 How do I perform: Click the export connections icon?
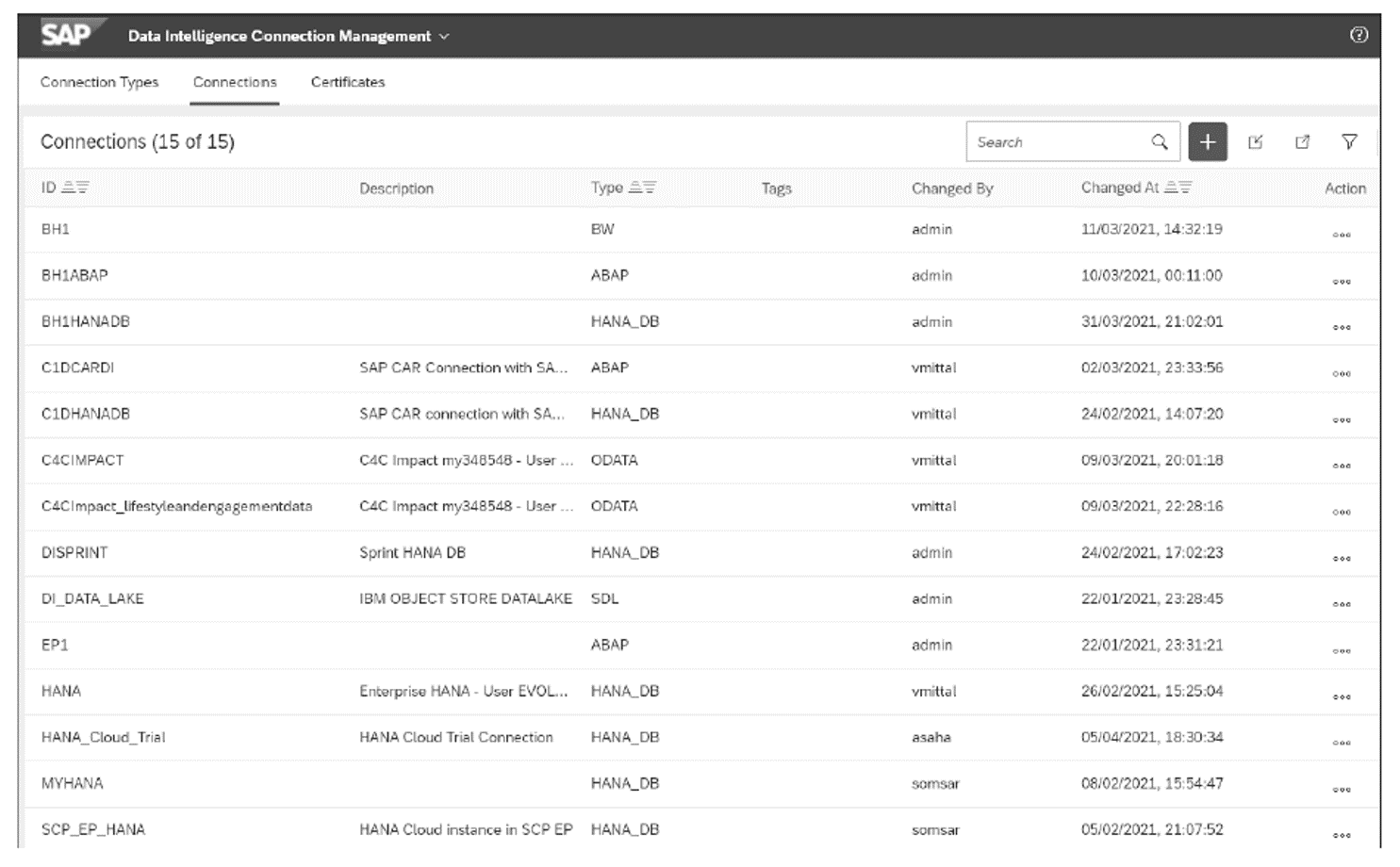pyautogui.click(x=1303, y=142)
